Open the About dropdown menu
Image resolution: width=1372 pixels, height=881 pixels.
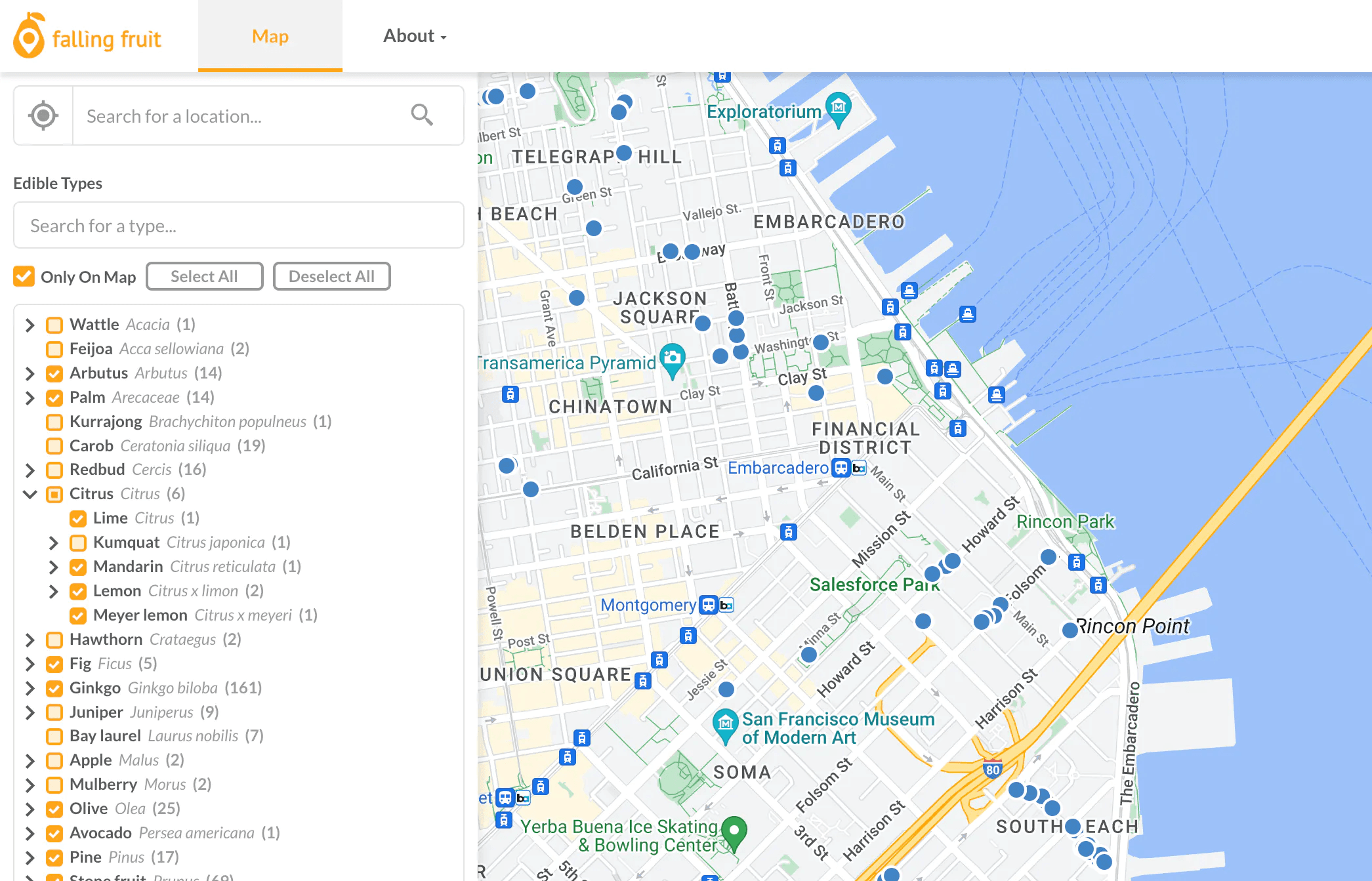click(x=415, y=36)
